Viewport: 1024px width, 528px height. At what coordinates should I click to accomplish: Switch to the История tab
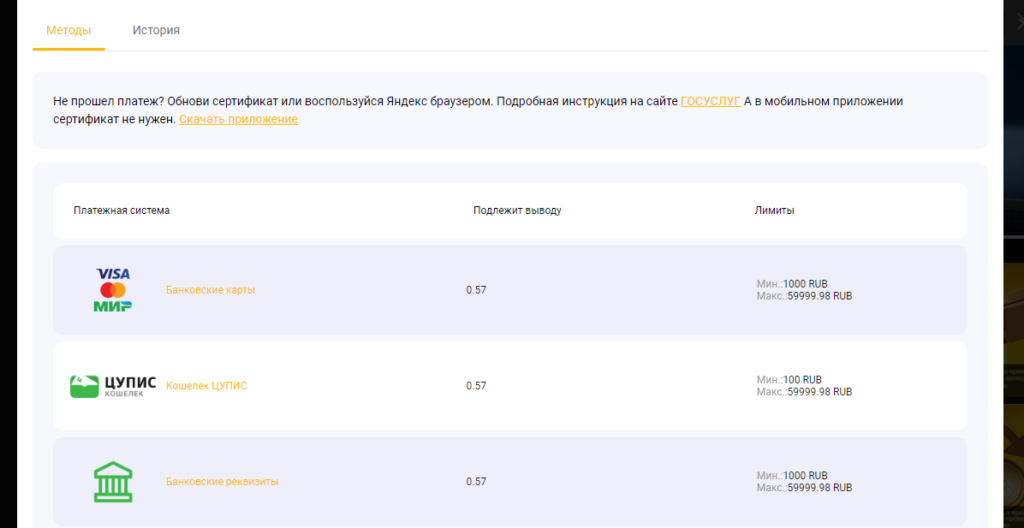coord(156,30)
